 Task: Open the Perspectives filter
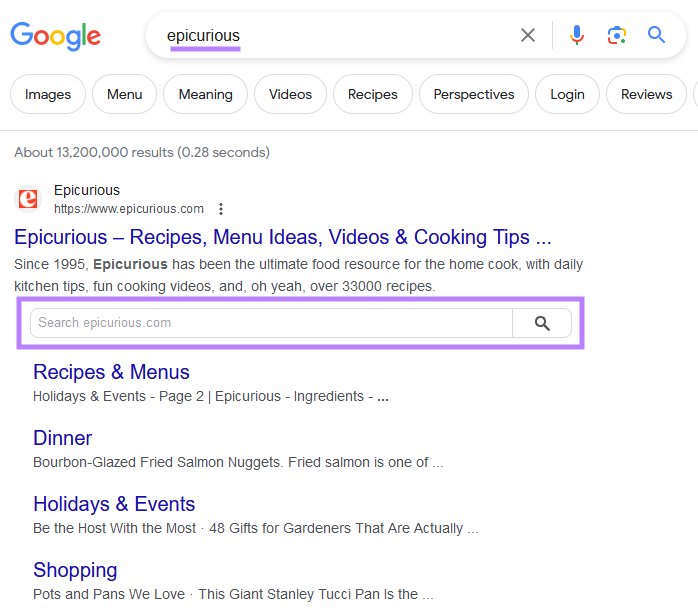(473, 94)
